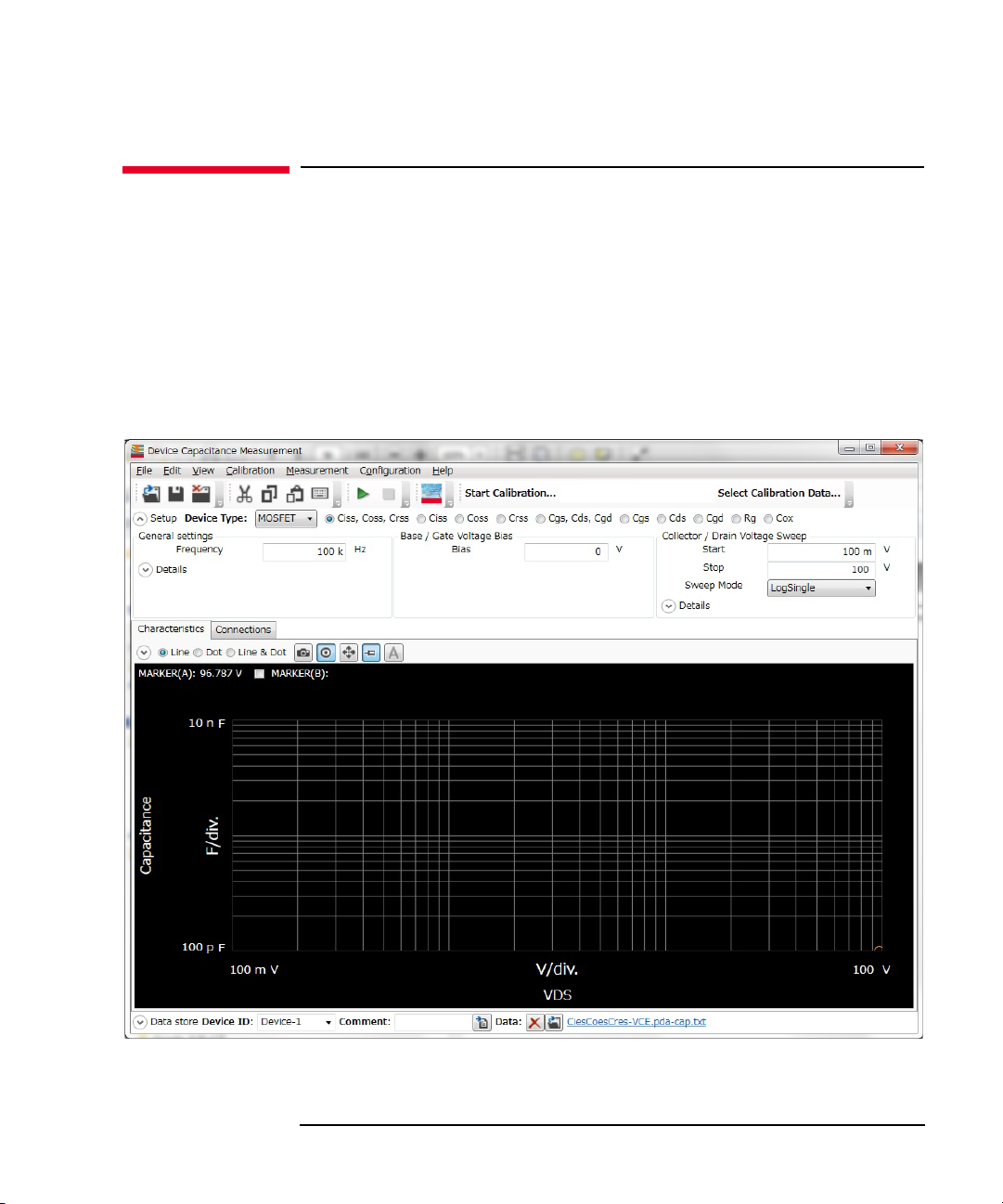Click Start Calibration button

(x=510, y=494)
